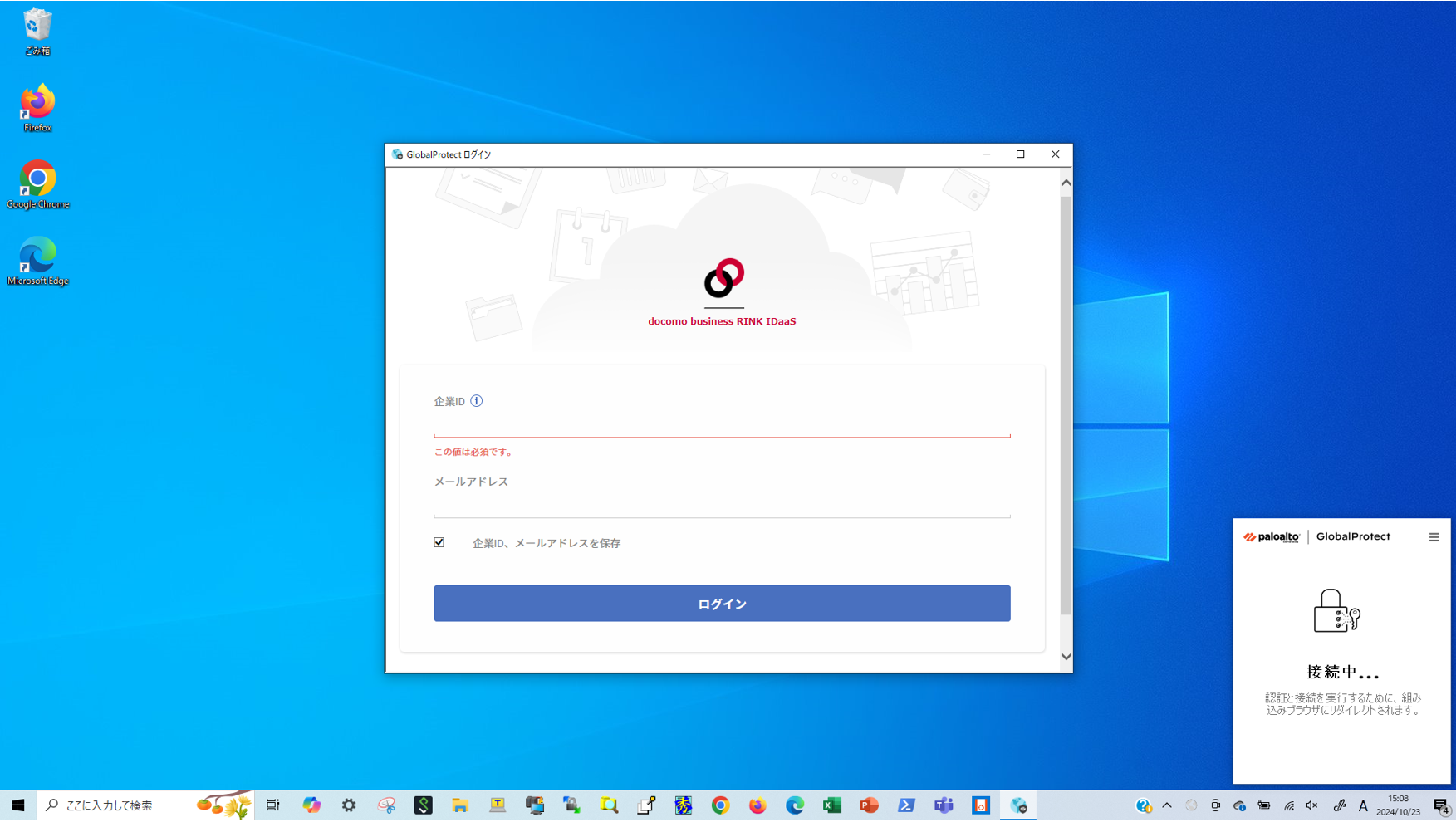Open Microsoft Edge in the taskbar
This screenshot has height=822, width=1456.
click(x=795, y=805)
